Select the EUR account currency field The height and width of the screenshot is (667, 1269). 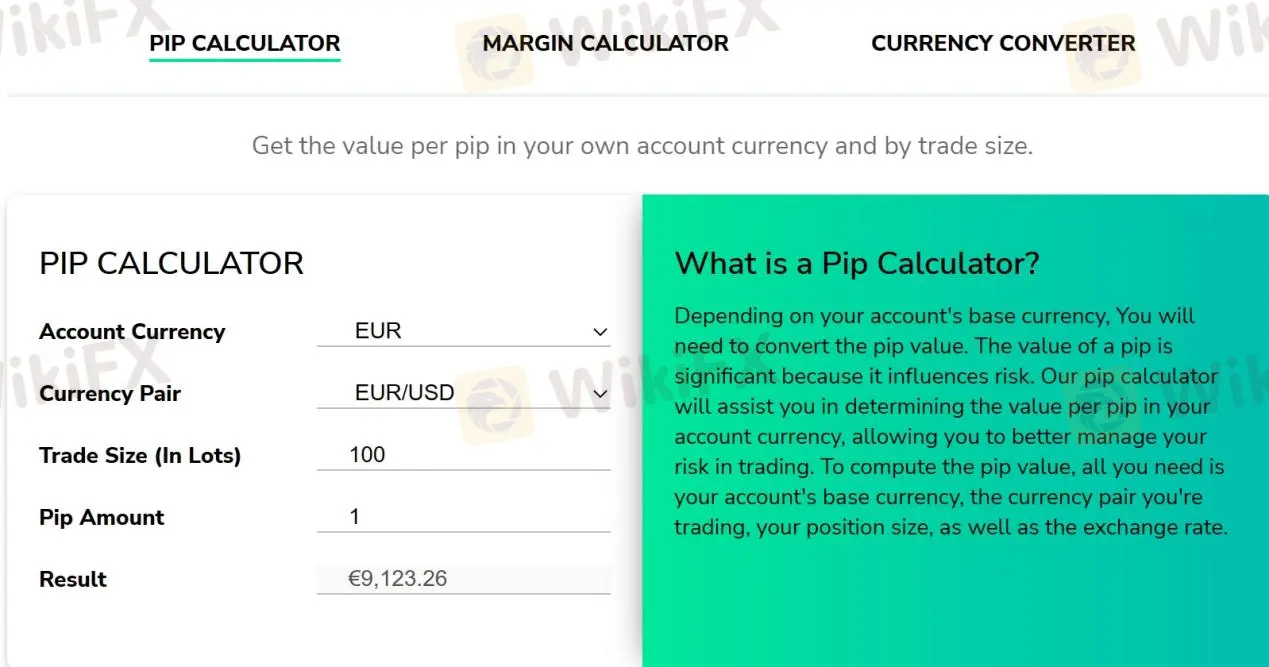463,331
